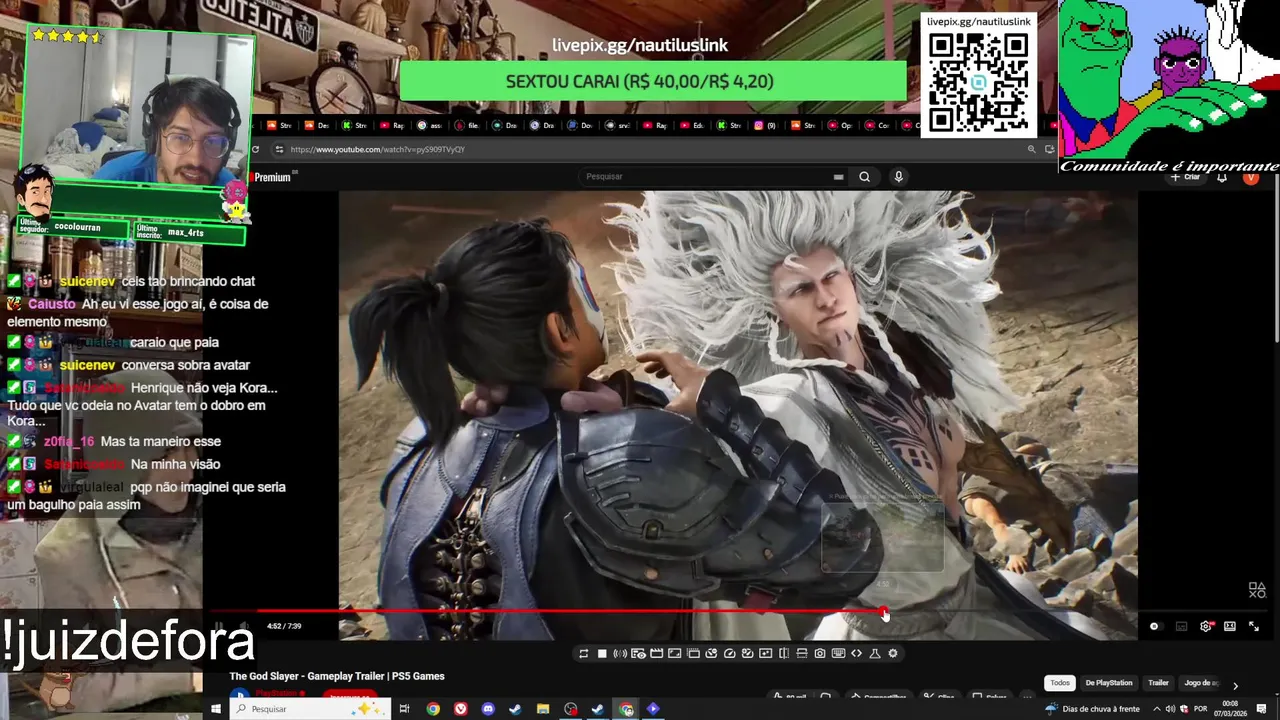
Task: Open the pop-up player icon
Action: pos(693,653)
